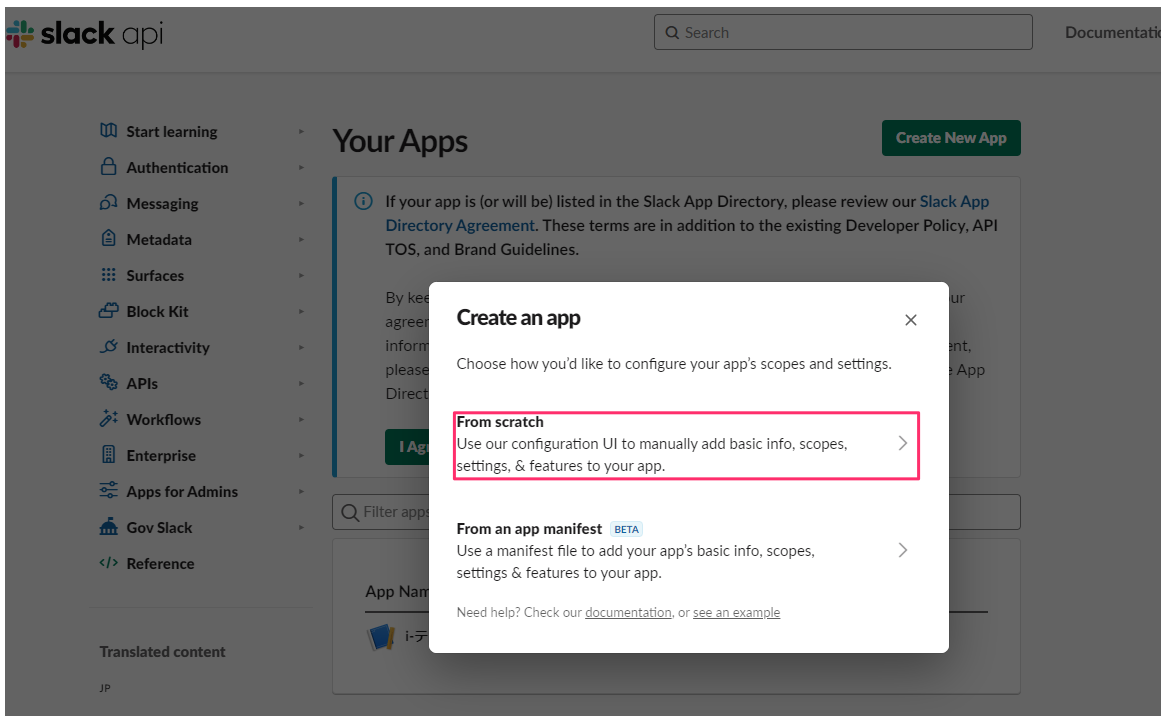The image size is (1167, 720).
Task: Click the Search input field
Action: (x=843, y=32)
